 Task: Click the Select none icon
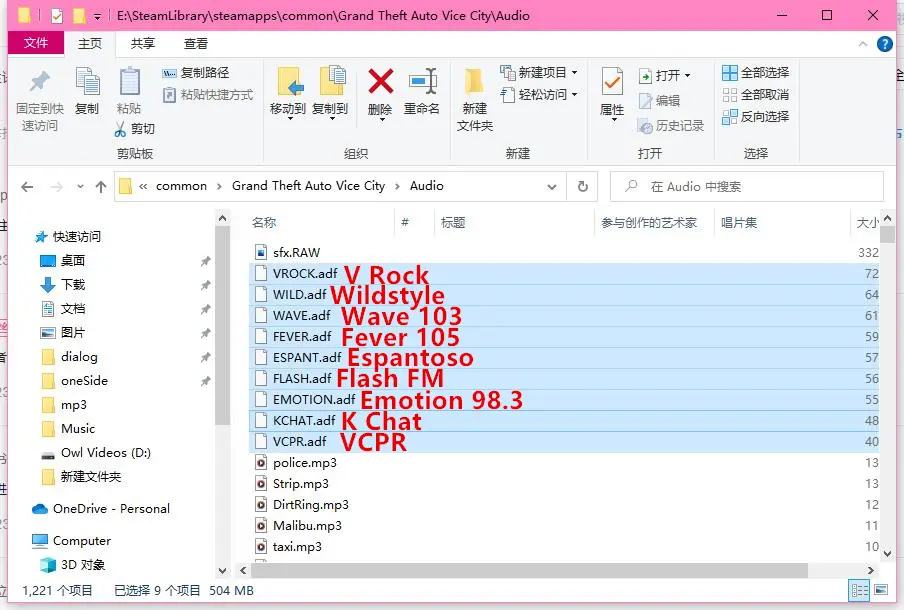tap(729, 95)
